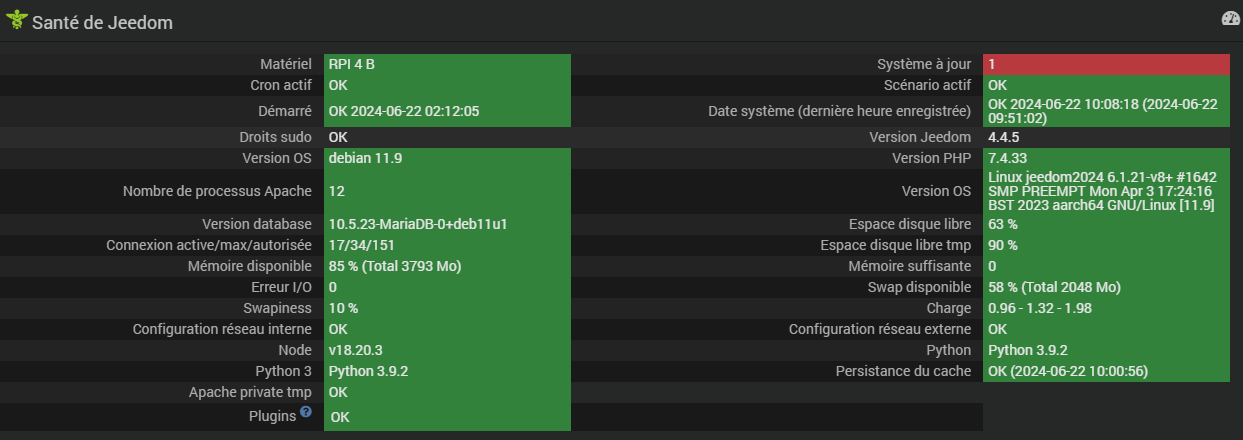The height and width of the screenshot is (440, 1243).
Task: Click the 'Matériel' label
Action: tap(286, 64)
